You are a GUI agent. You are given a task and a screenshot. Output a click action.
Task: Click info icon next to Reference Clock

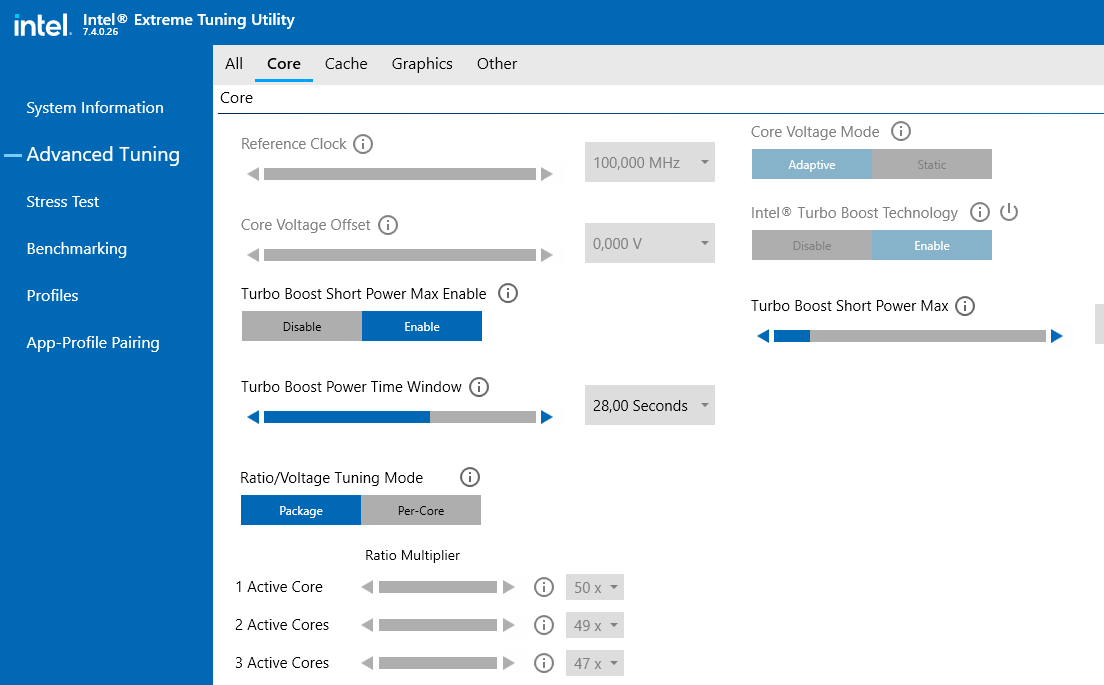[x=364, y=144]
